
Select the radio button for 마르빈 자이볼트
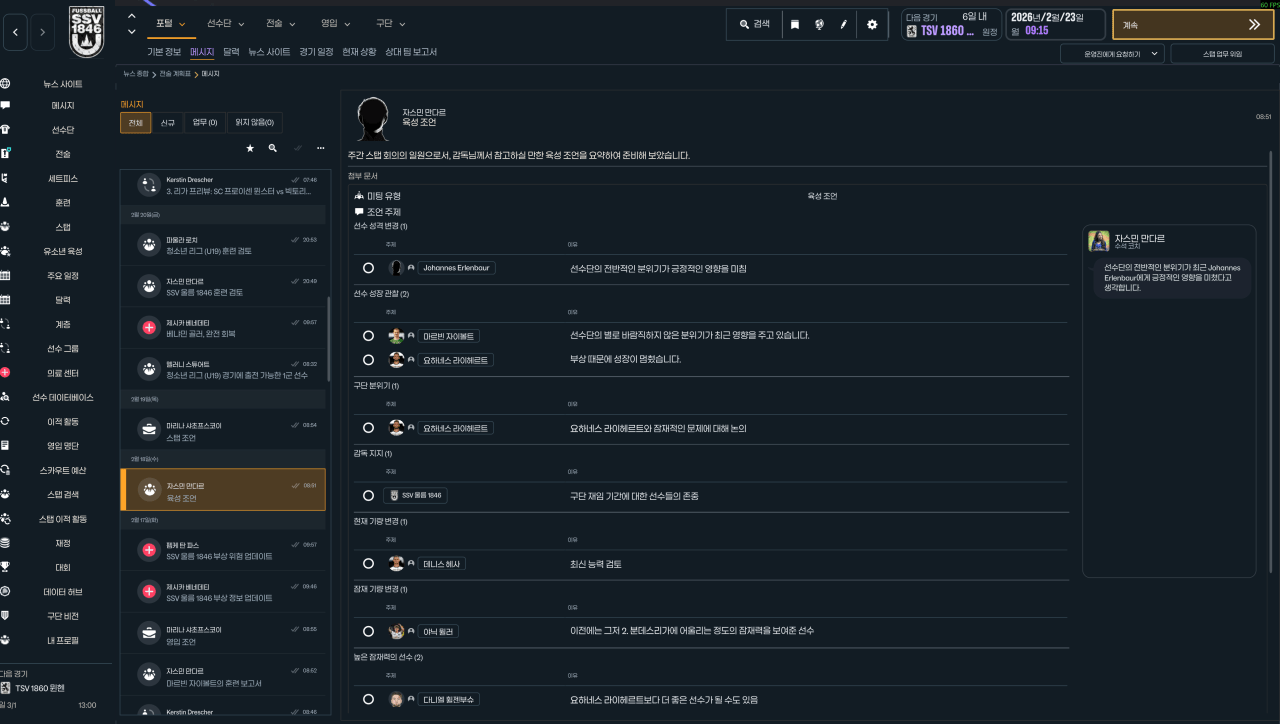(x=369, y=336)
